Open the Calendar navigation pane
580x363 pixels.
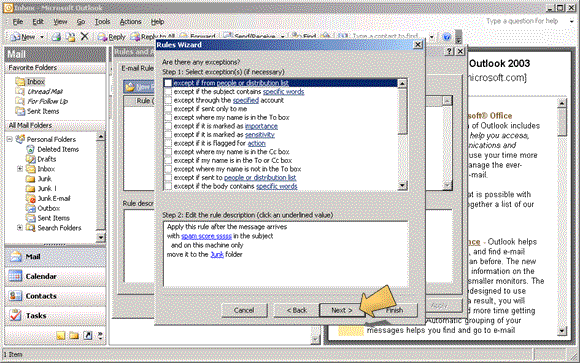click(x=55, y=276)
